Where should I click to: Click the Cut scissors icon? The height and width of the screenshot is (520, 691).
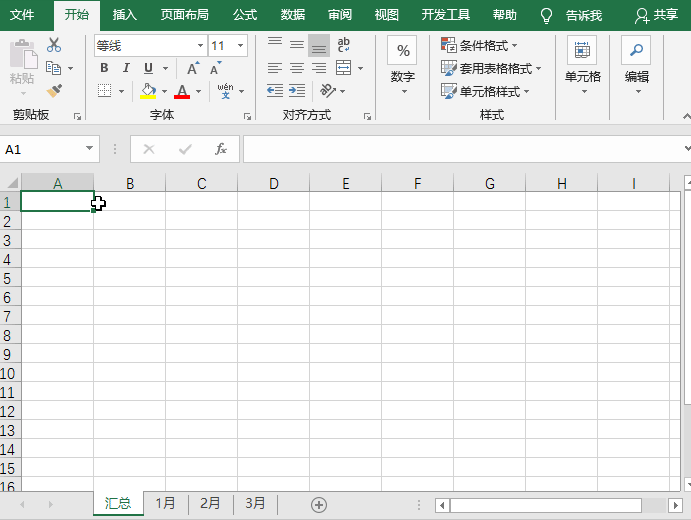coord(54,45)
